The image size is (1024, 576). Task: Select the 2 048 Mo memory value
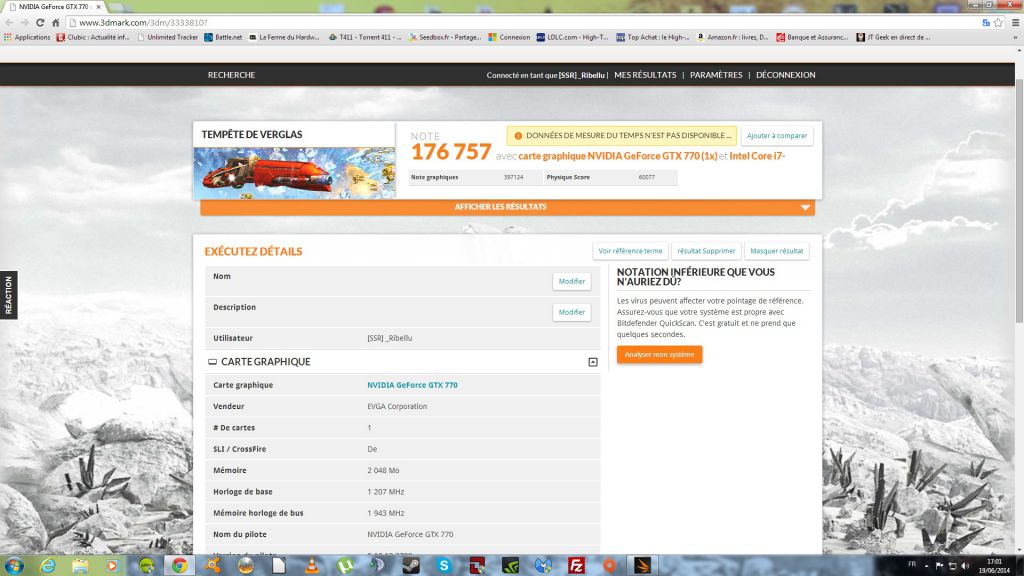383,470
